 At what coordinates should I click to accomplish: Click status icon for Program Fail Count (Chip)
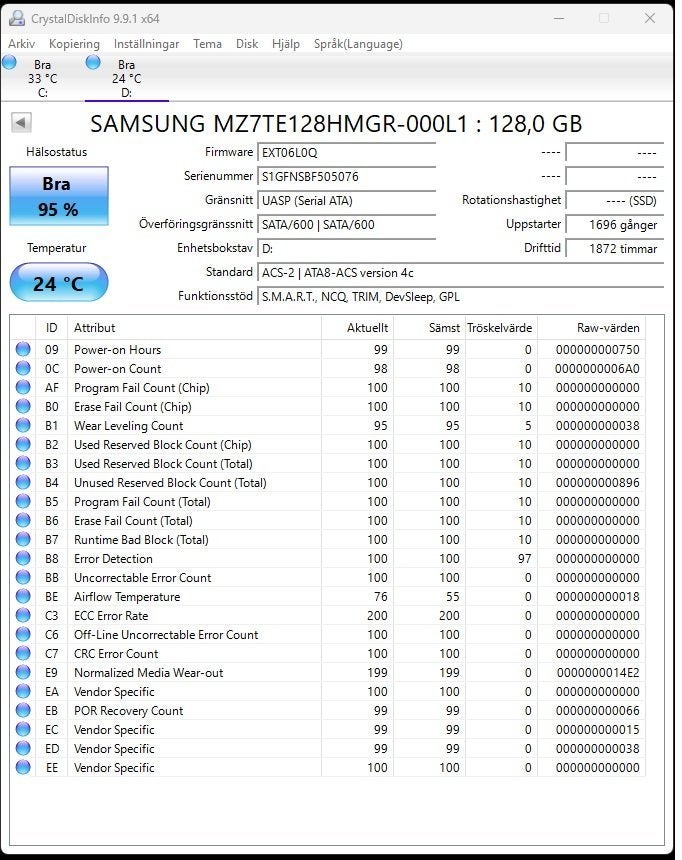23,387
